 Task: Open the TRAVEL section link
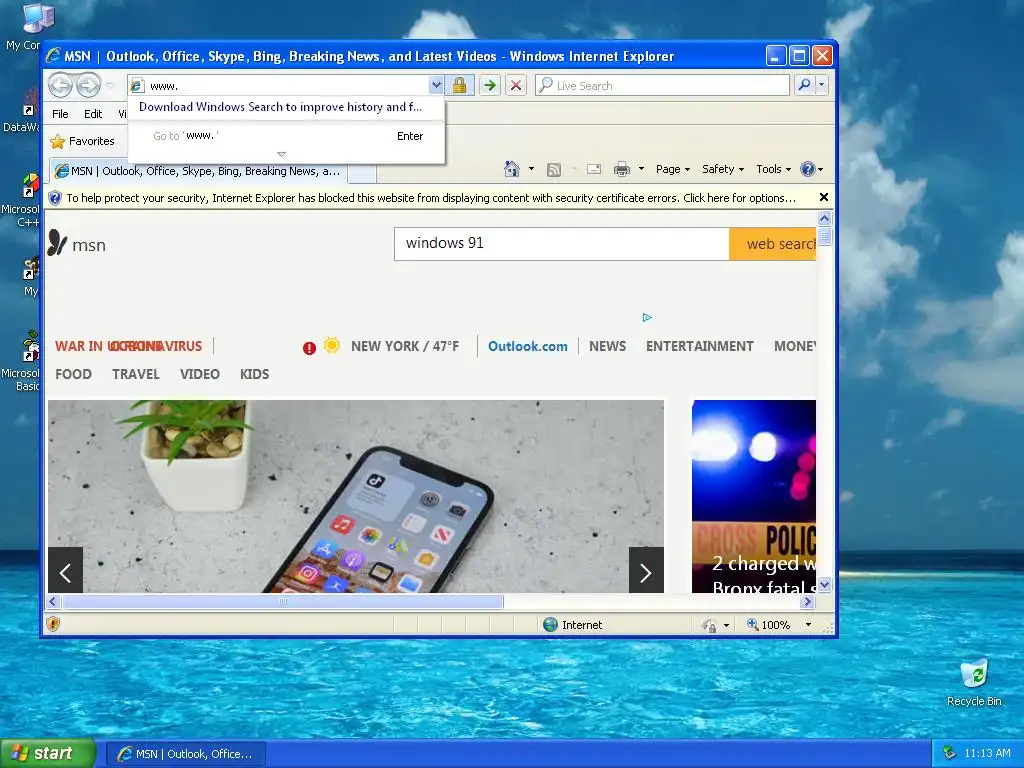click(x=135, y=374)
